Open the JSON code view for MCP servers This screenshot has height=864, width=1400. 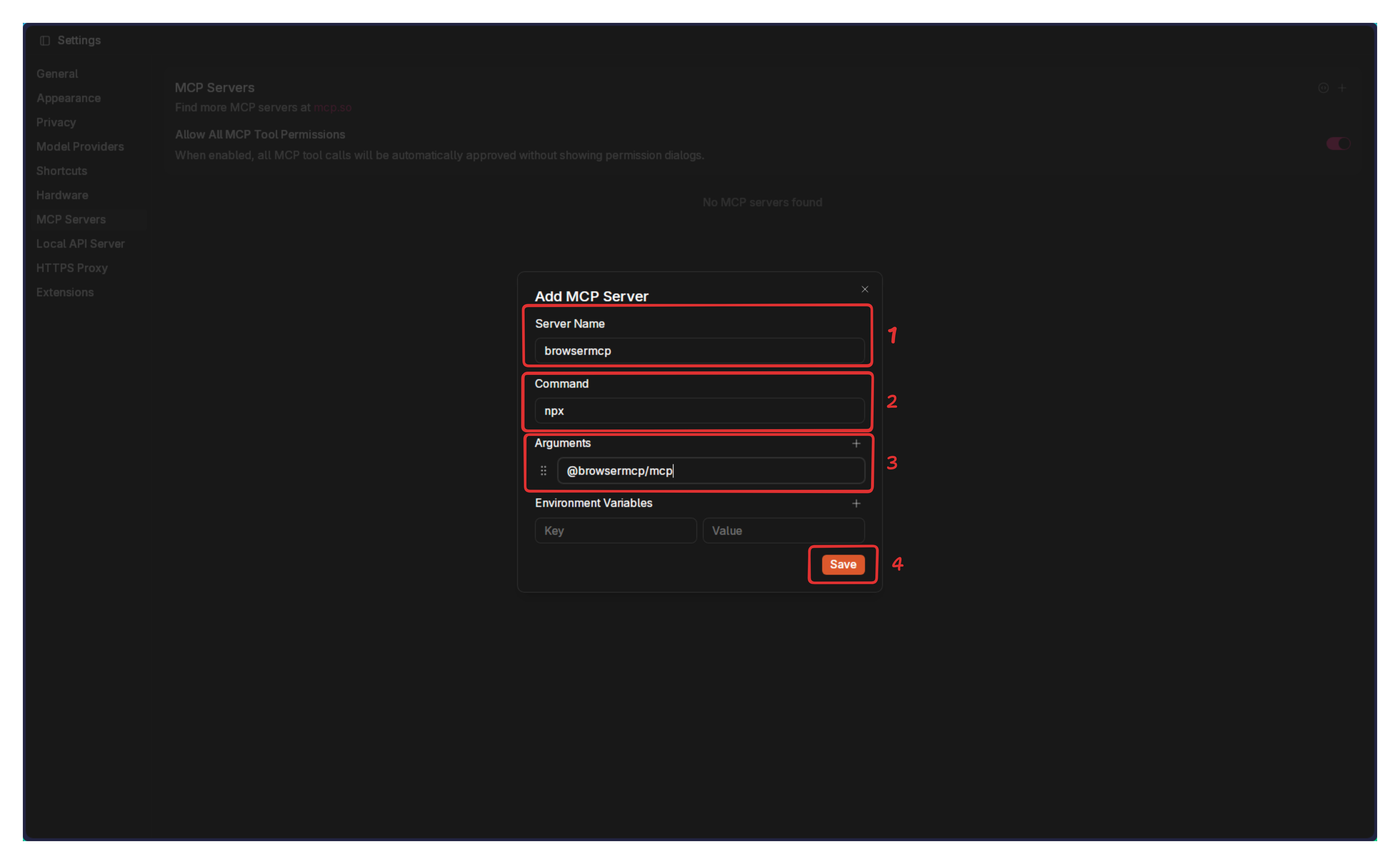1323,87
